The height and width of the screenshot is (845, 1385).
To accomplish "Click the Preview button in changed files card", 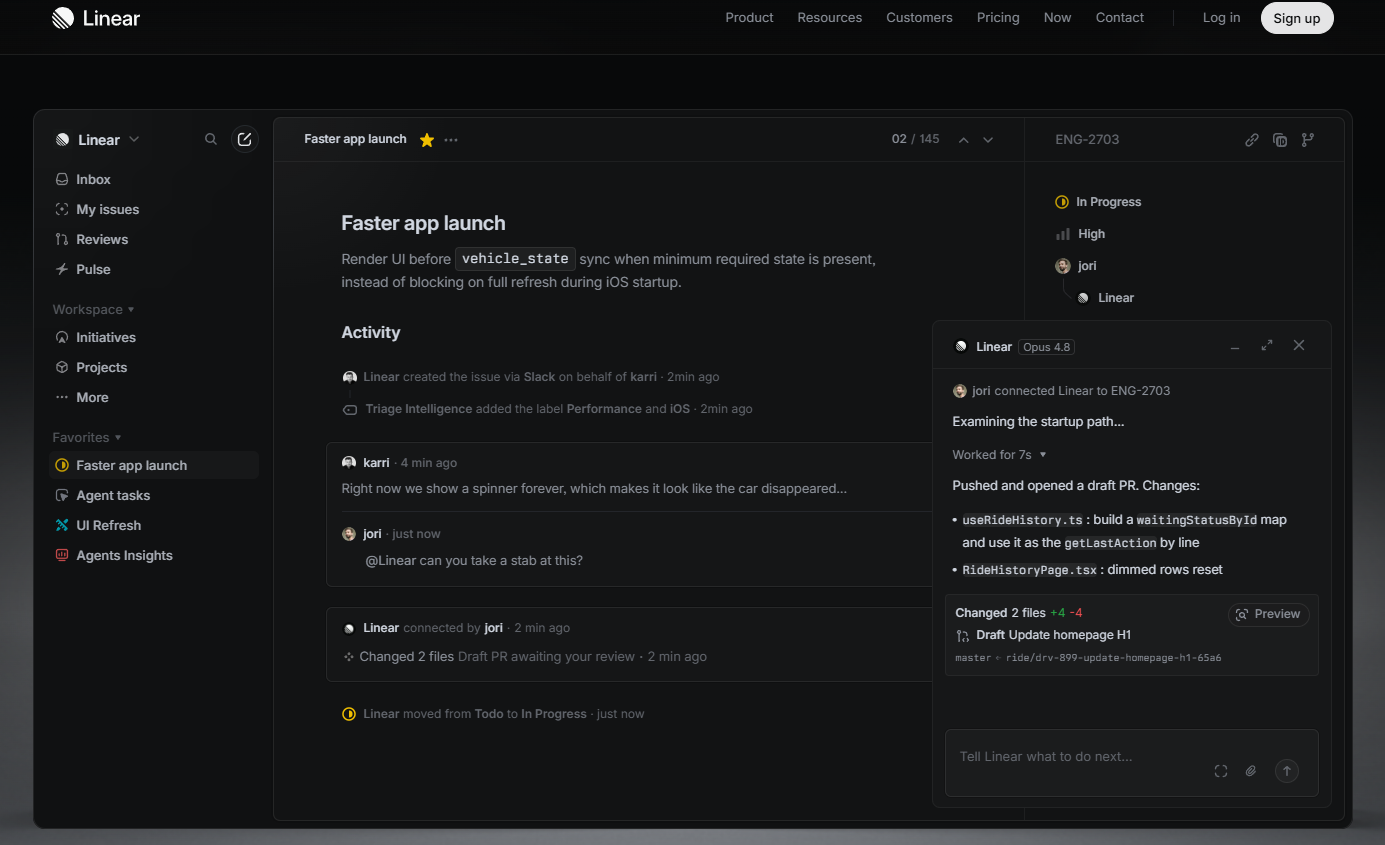I will tap(1268, 614).
